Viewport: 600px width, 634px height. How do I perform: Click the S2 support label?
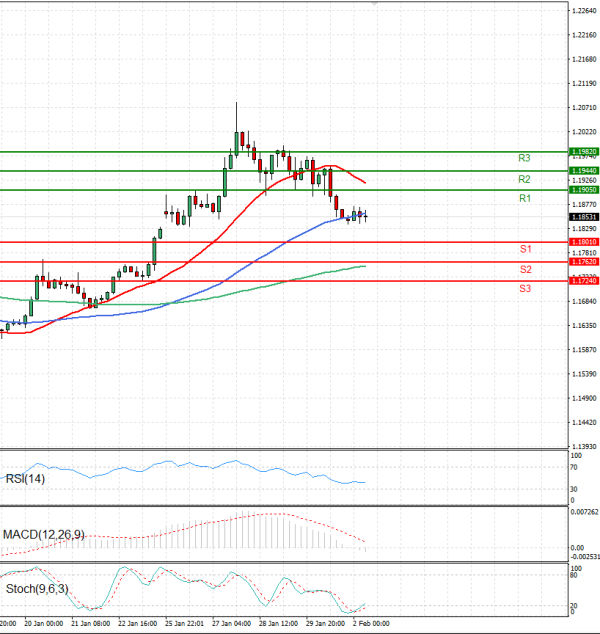[524, 270]
